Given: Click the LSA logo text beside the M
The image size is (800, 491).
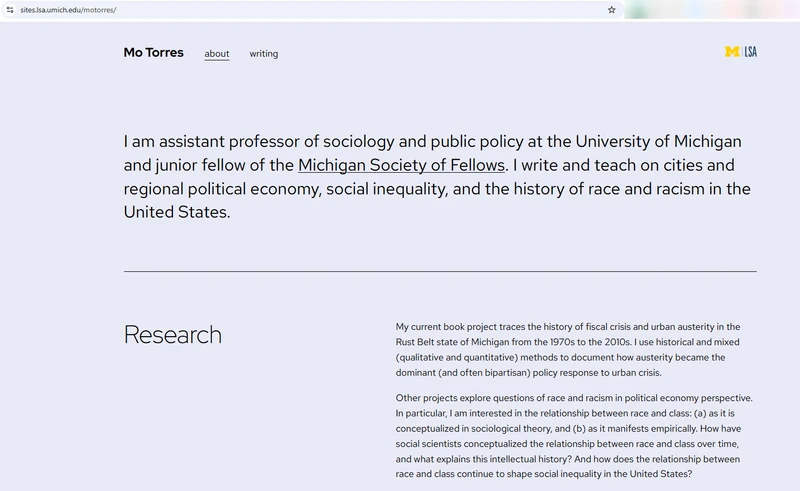Looking at the screenshot, I should (x=751, y=52).
